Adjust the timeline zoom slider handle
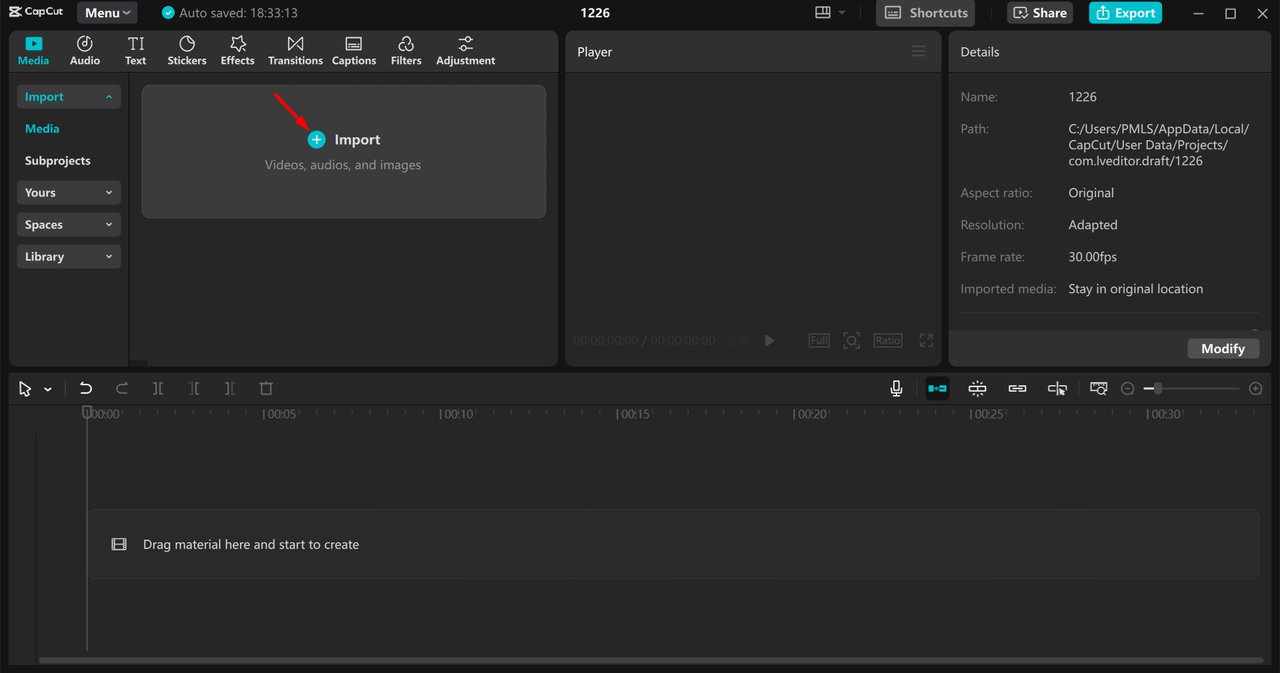 click(x=1158, y=389)
